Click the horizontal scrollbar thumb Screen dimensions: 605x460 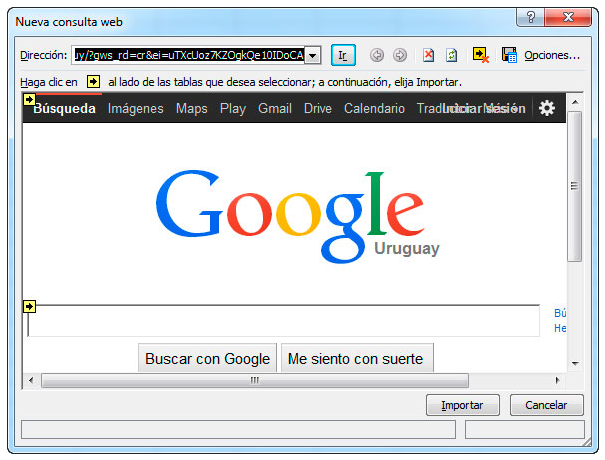click(x=255, y=381)
